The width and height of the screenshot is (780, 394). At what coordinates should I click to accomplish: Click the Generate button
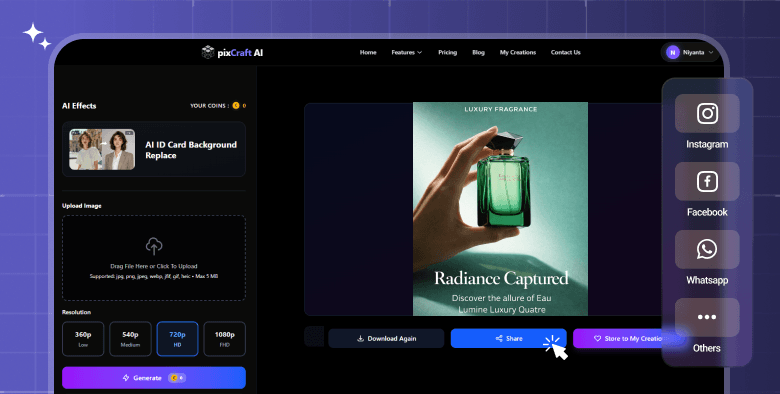(x=154, y=378)
